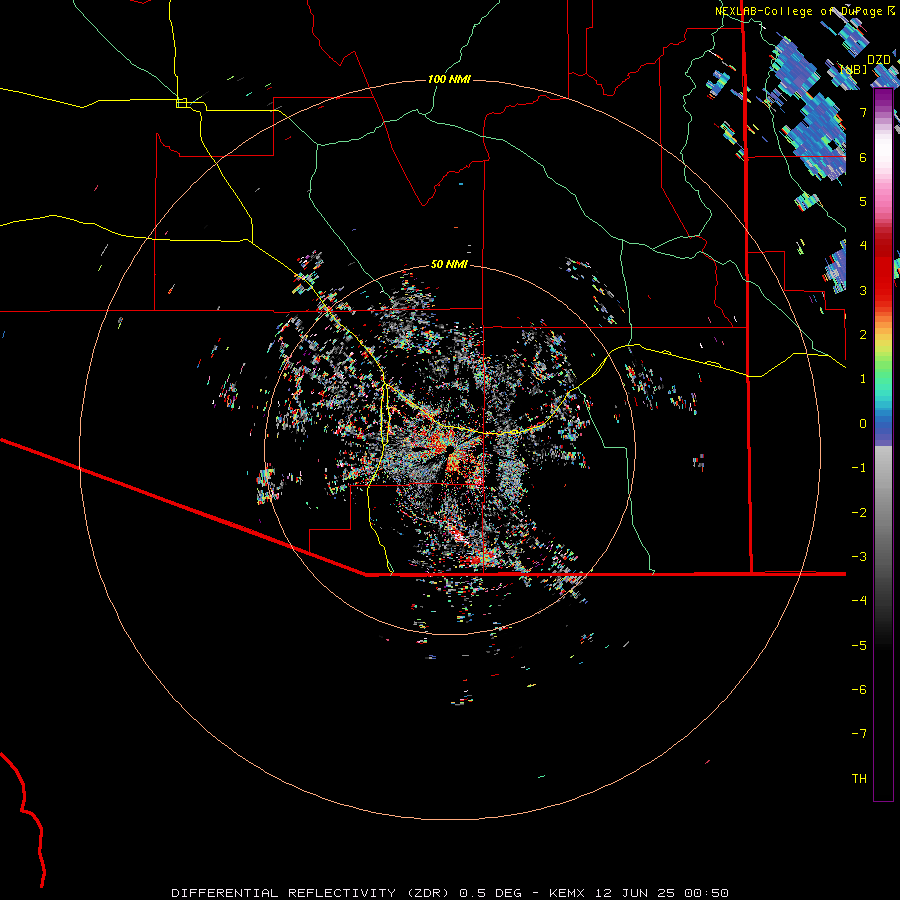This screenshot has width=900, height=900.
Task: Click the 6 value on the color scale
Action: (x=863, y=157)
